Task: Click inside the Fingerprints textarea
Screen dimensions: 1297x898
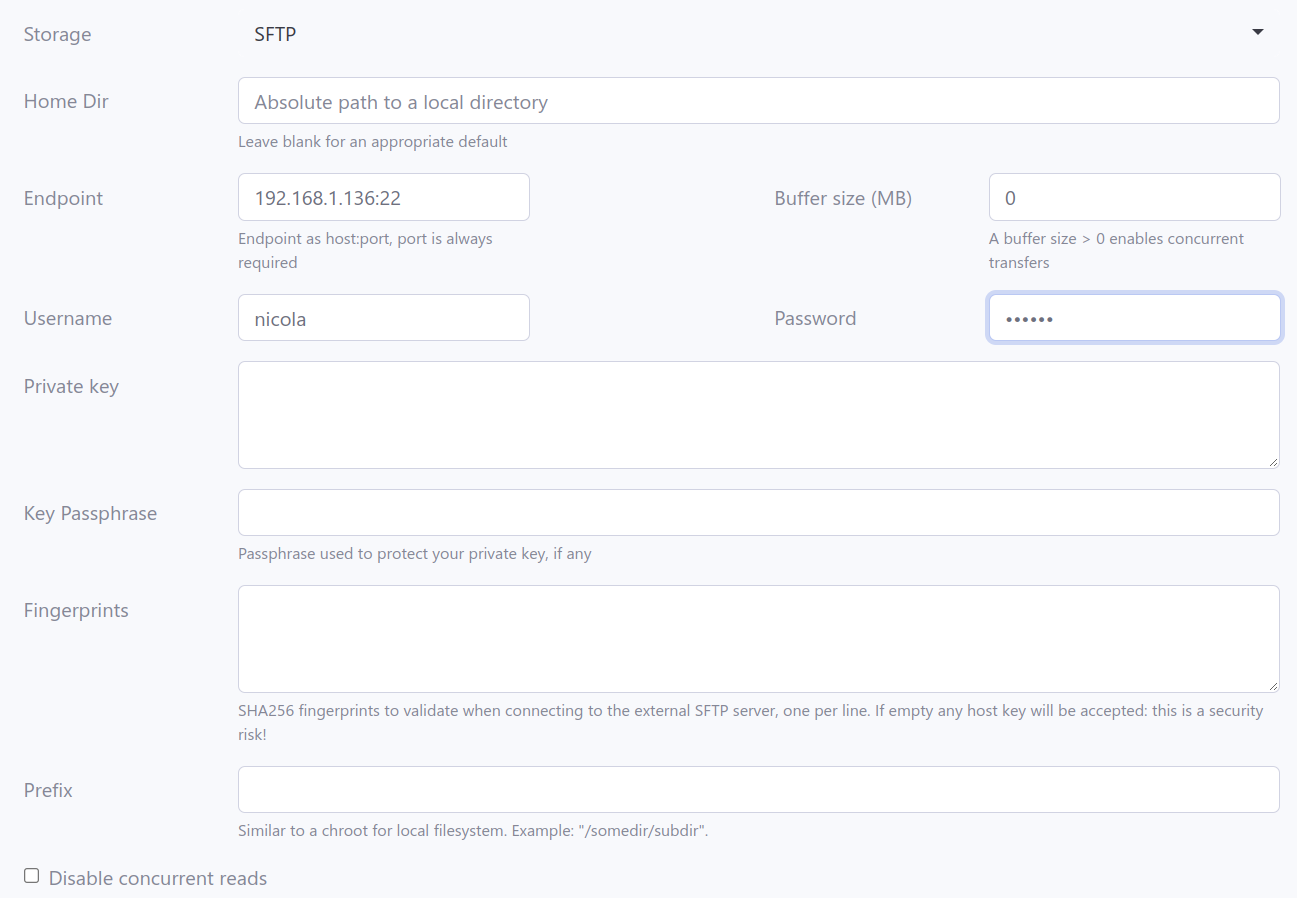Action: click(x=758, y=637)
